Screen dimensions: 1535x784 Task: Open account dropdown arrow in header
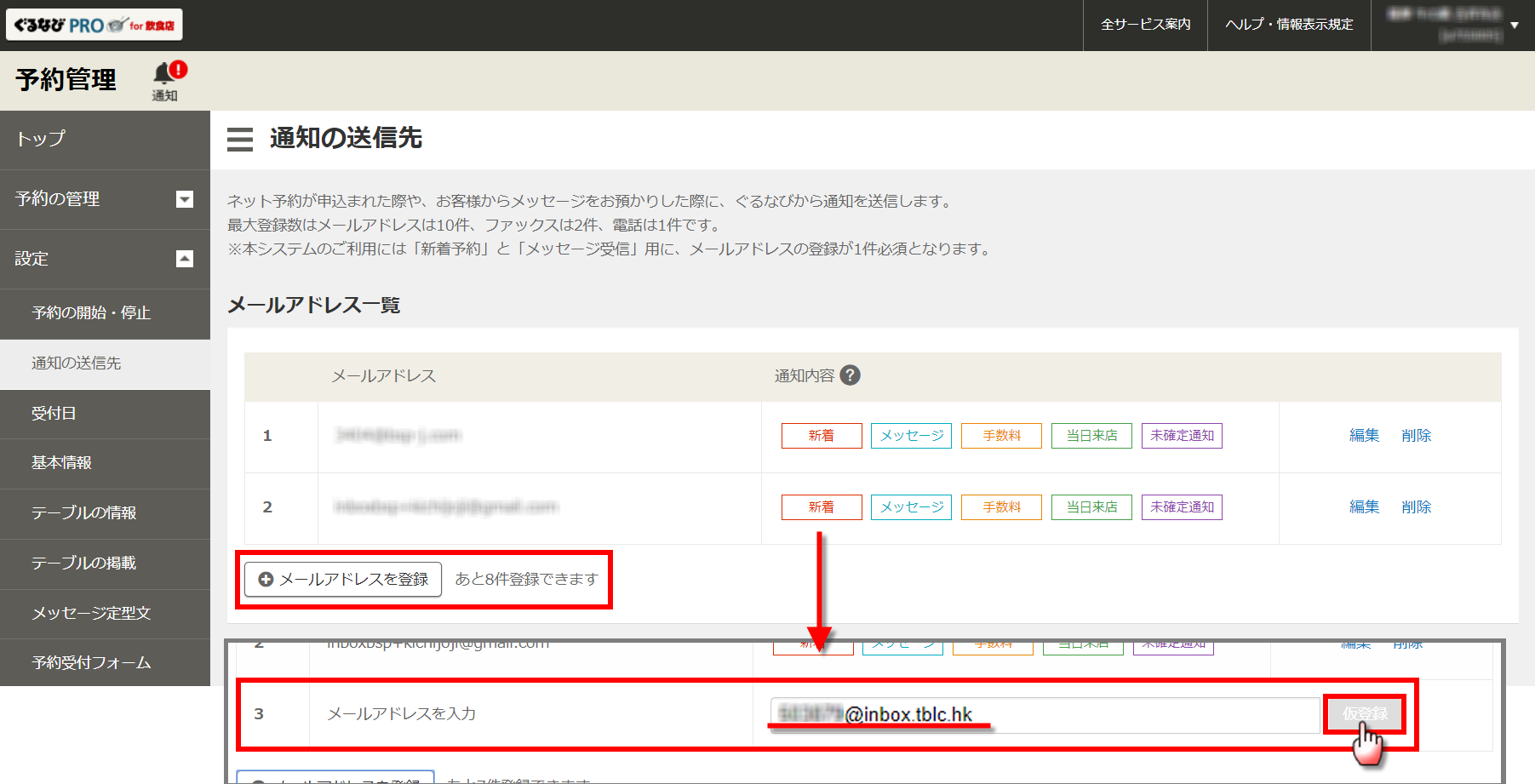point(1515,26)
